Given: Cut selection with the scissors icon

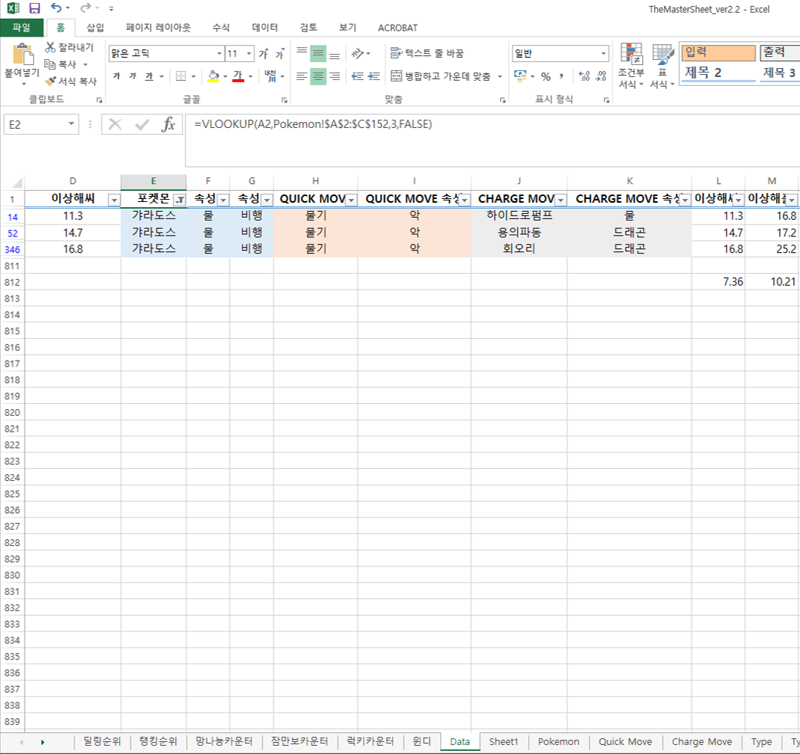Looking at the screenshot, I should (50, 47).
